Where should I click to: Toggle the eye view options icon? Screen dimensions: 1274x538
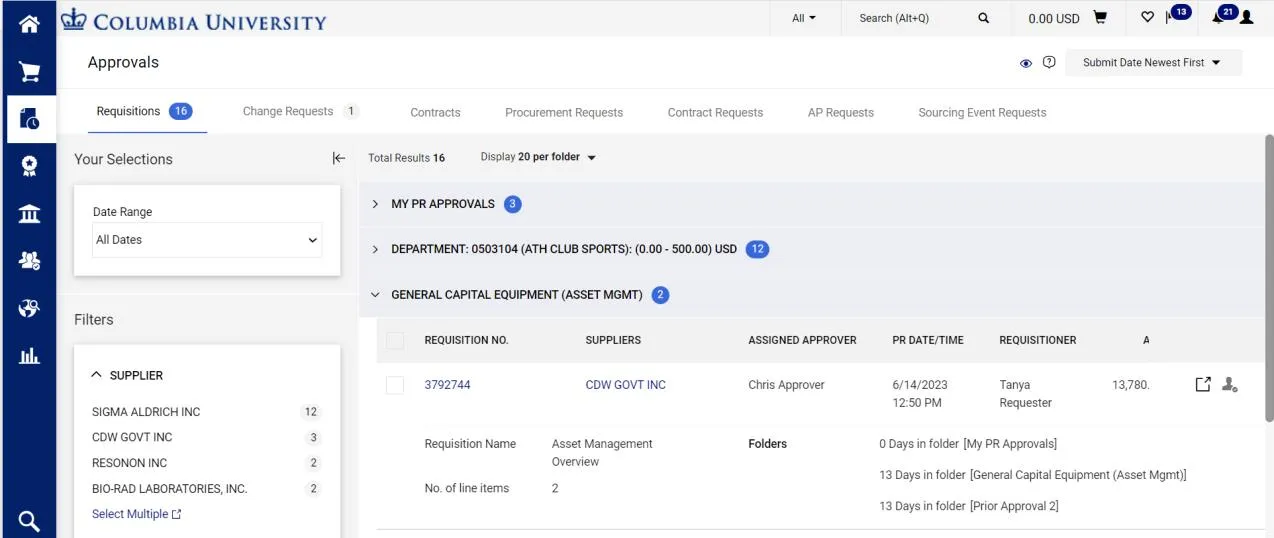(1025, 63)
